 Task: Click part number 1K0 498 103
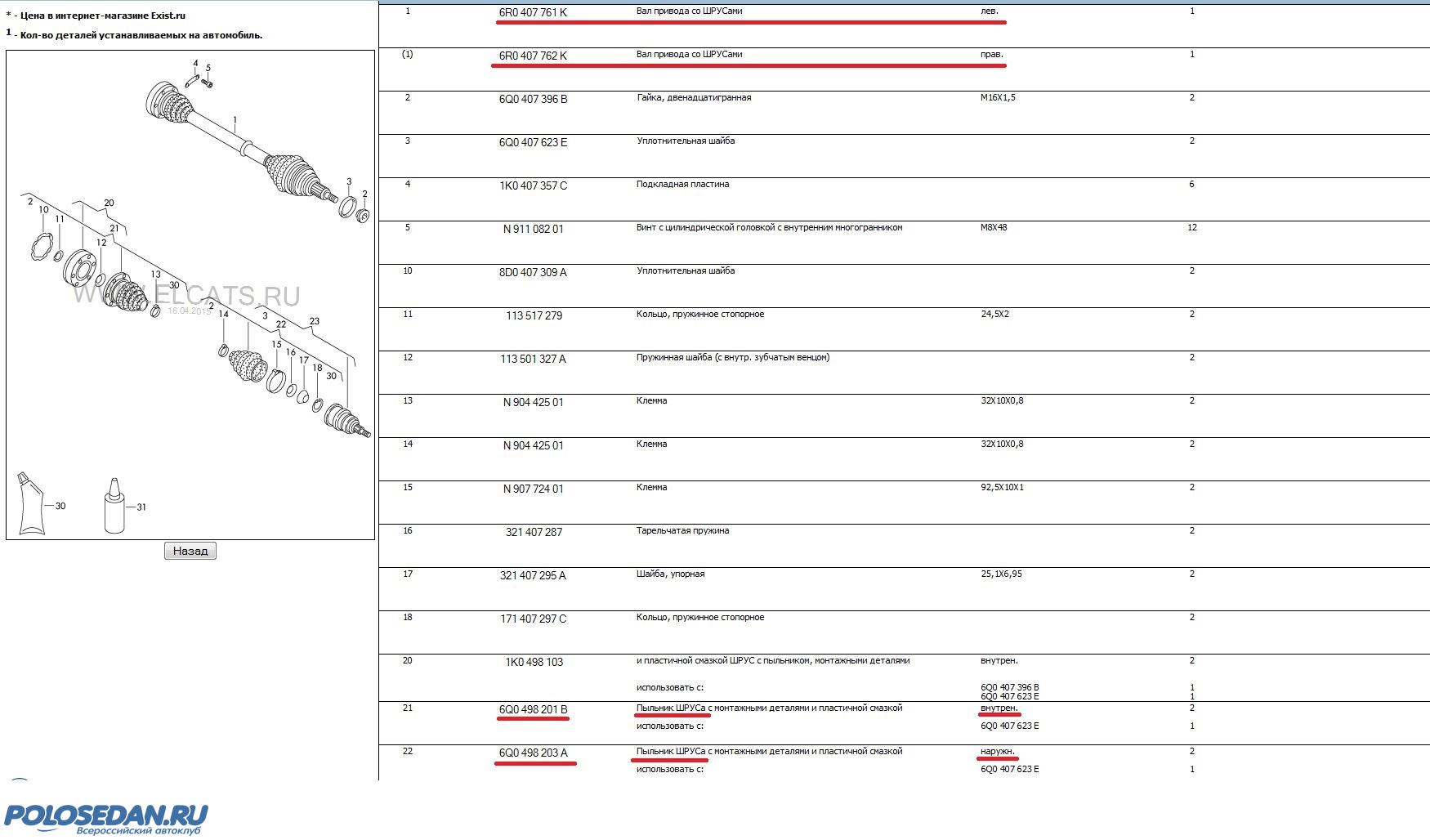pyautogui.click(x=534, y=662)
